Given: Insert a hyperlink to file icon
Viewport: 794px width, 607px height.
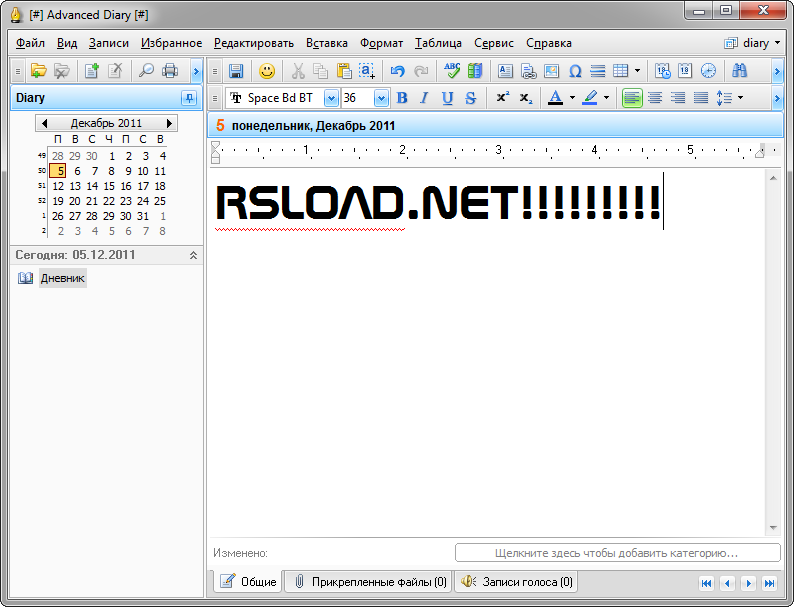Looking at the screenshot, I should 528,71.
